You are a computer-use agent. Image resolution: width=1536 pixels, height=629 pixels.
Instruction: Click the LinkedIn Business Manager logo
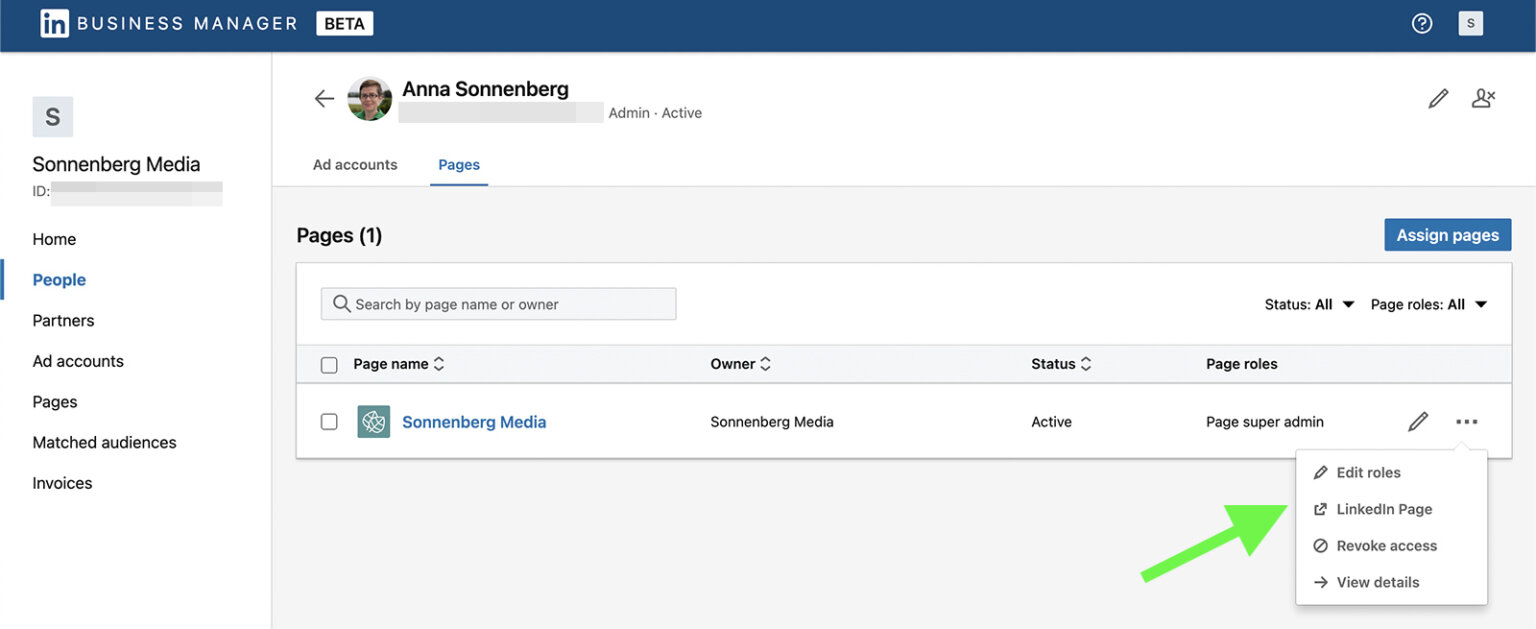coord(55,22)
